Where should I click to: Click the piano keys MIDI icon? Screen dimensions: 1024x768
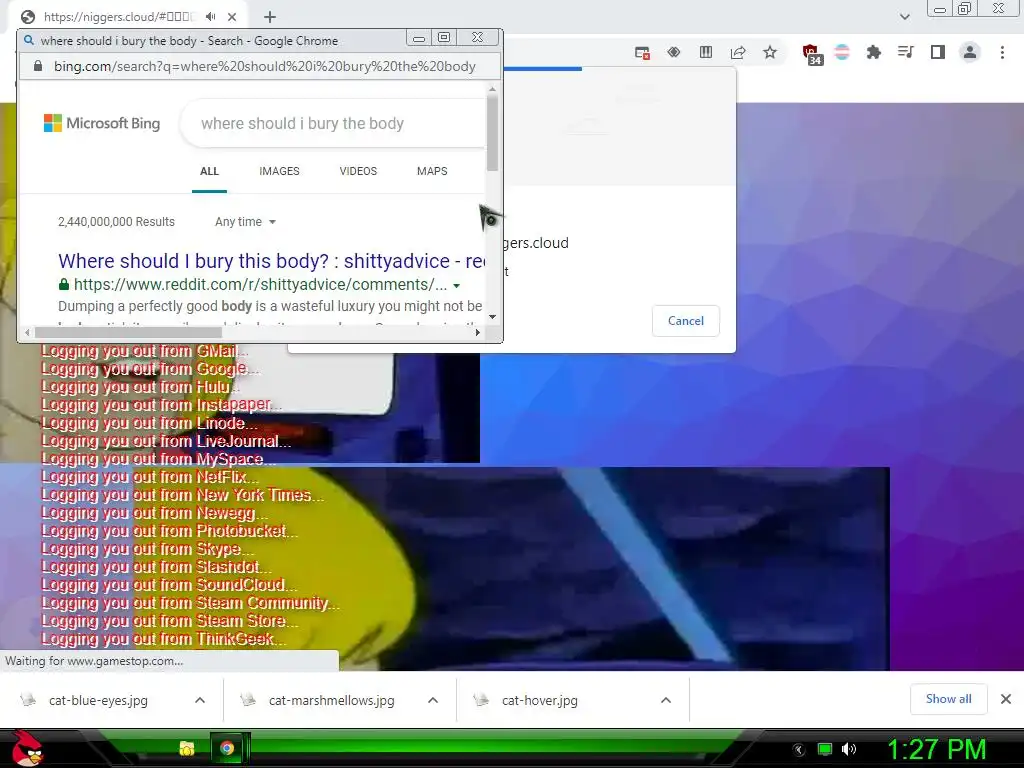pyautogui.click(x=706, y=52)
